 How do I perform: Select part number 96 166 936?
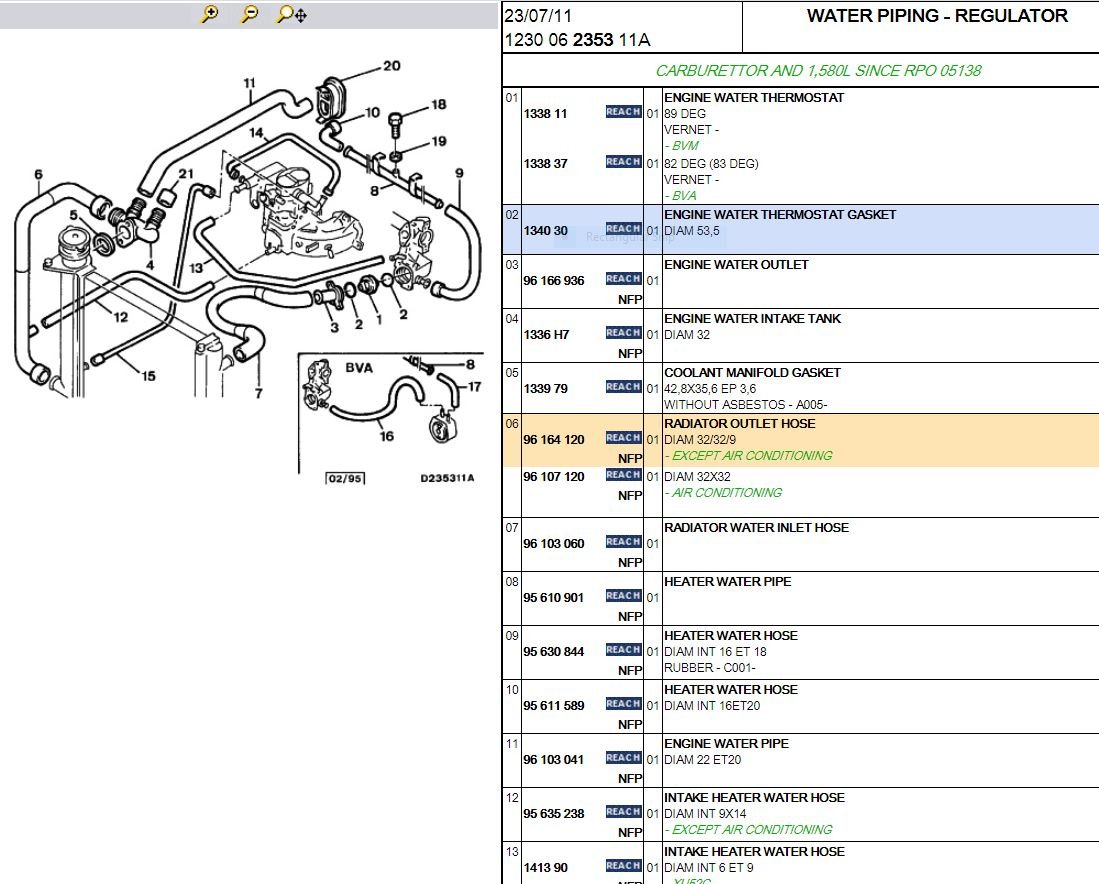pyautogui.click(x=554, y=280)
